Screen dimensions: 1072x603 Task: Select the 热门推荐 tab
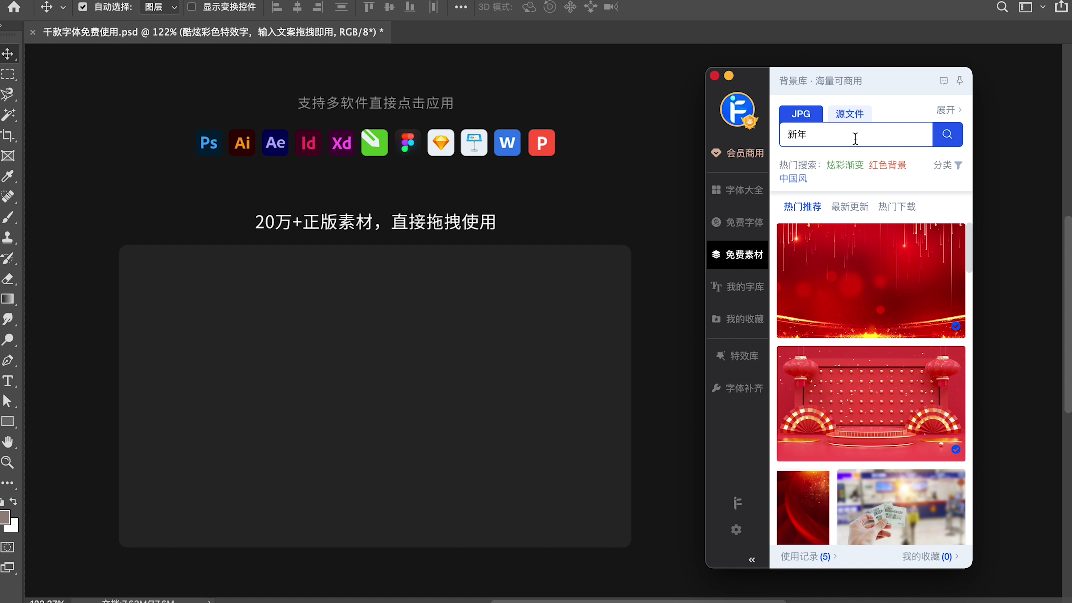[802, 206]
